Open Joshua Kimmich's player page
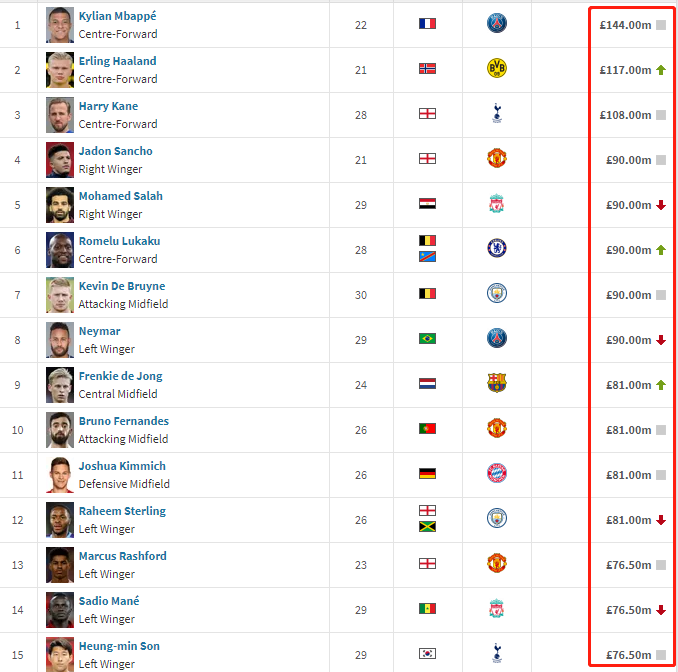The height and width of the screenshot is (672, 678). (122, 466)
